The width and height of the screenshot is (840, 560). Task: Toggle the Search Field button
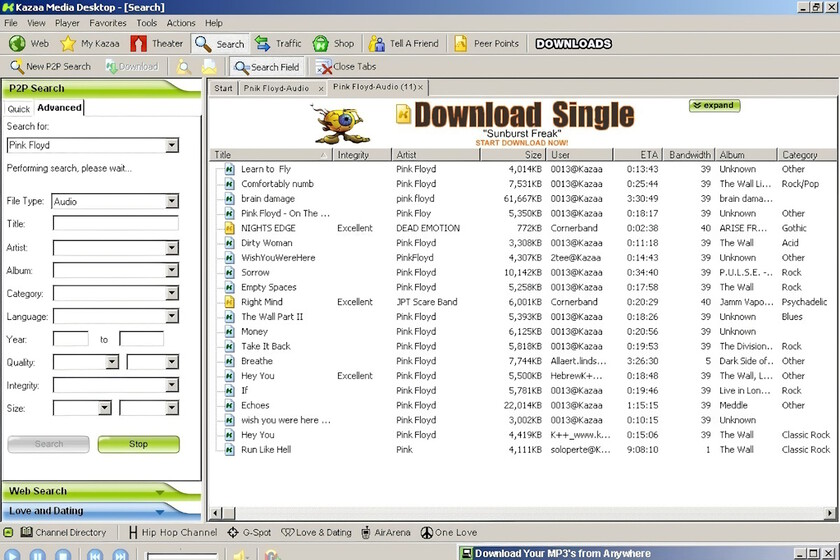pos(266,67)
